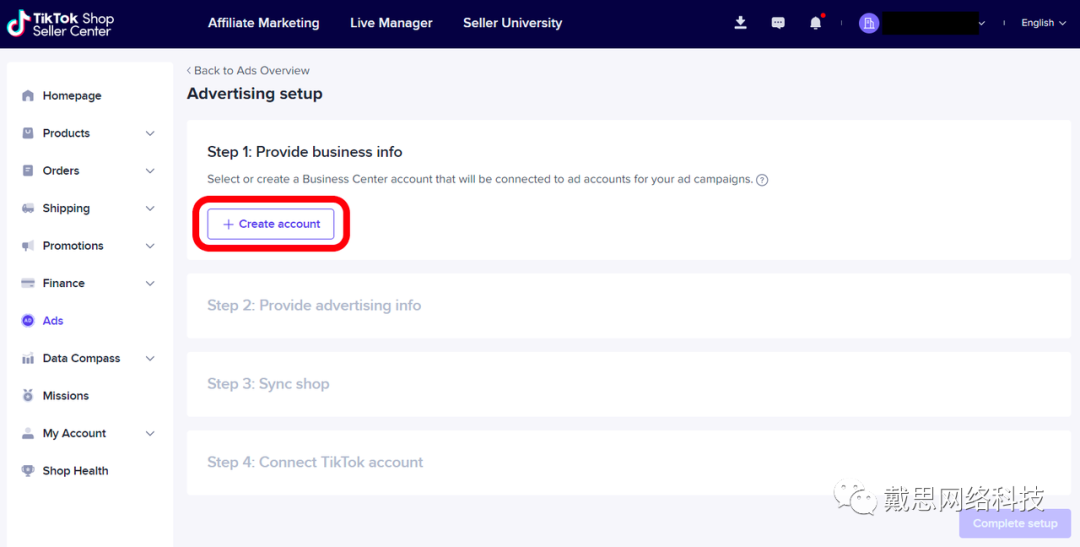Open the English language dropdown
The height and width of the screenshot is (547, 1080).
click(1043, 23)
